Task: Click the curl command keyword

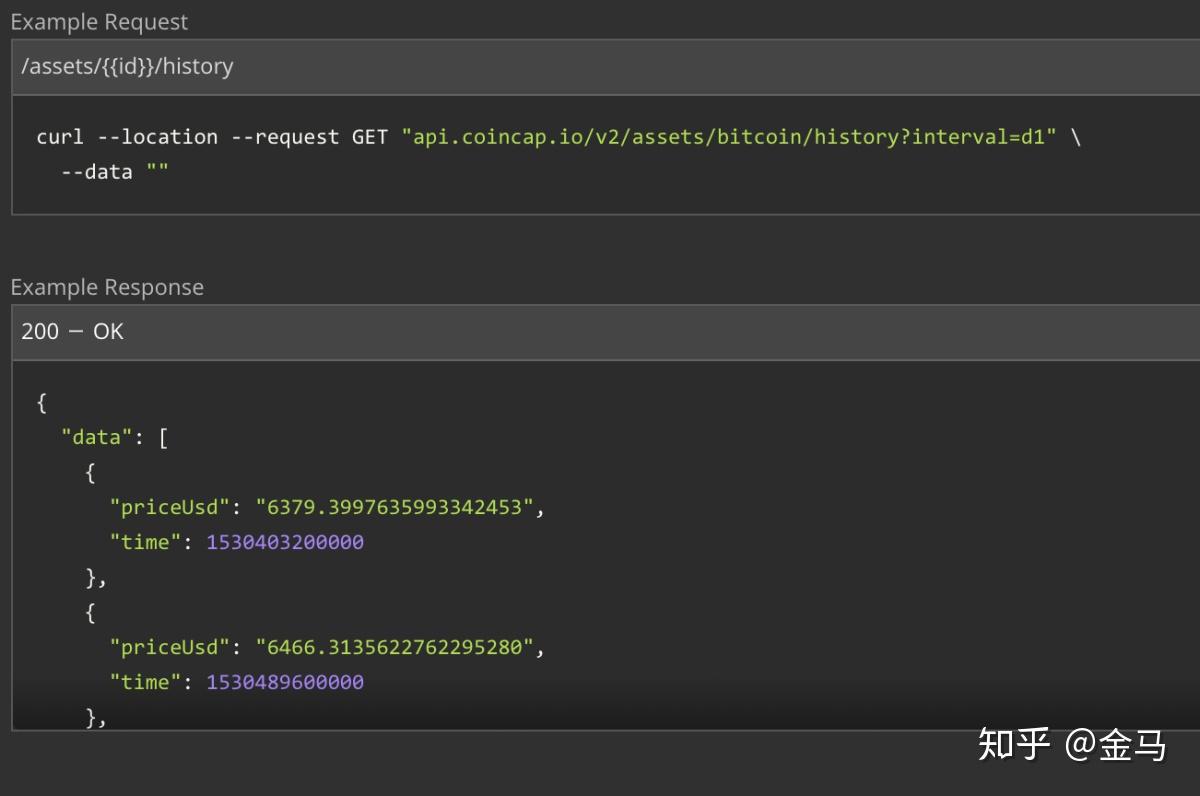Action: [60, 137]
